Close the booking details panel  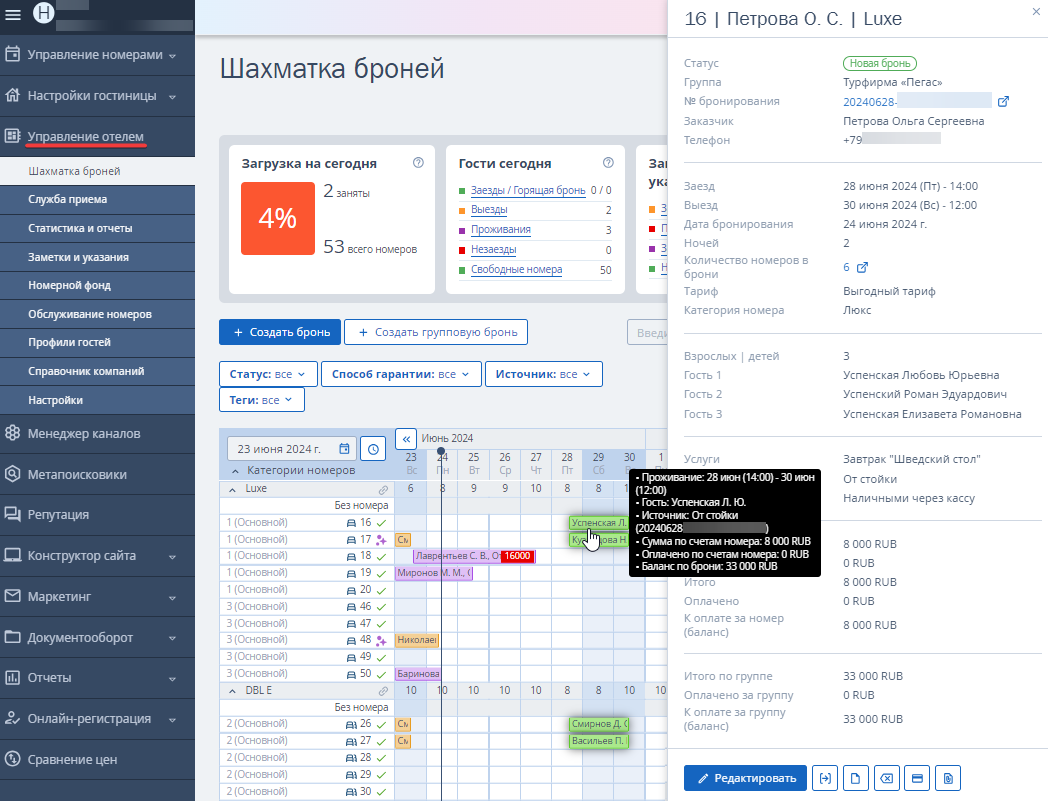1036,11
